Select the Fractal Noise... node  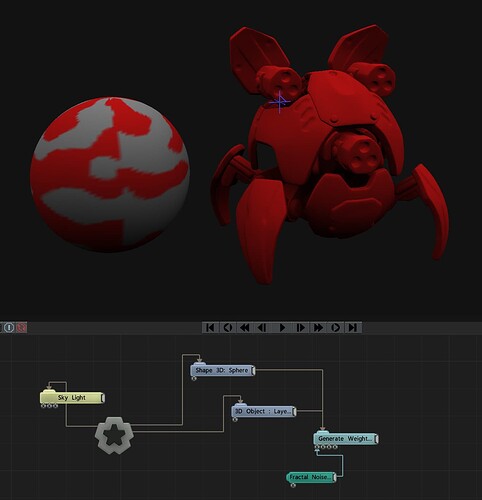click(311, 477)
